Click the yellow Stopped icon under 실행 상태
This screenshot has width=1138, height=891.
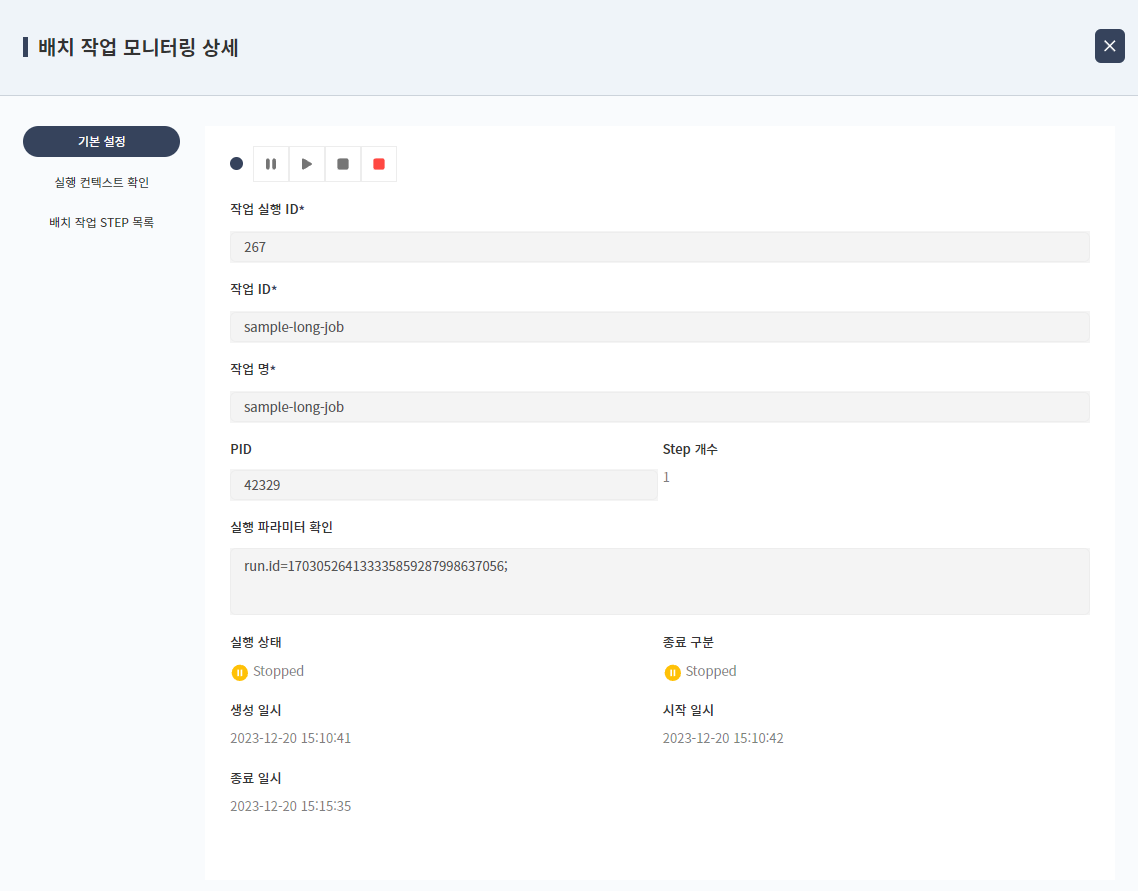(239, 672)
